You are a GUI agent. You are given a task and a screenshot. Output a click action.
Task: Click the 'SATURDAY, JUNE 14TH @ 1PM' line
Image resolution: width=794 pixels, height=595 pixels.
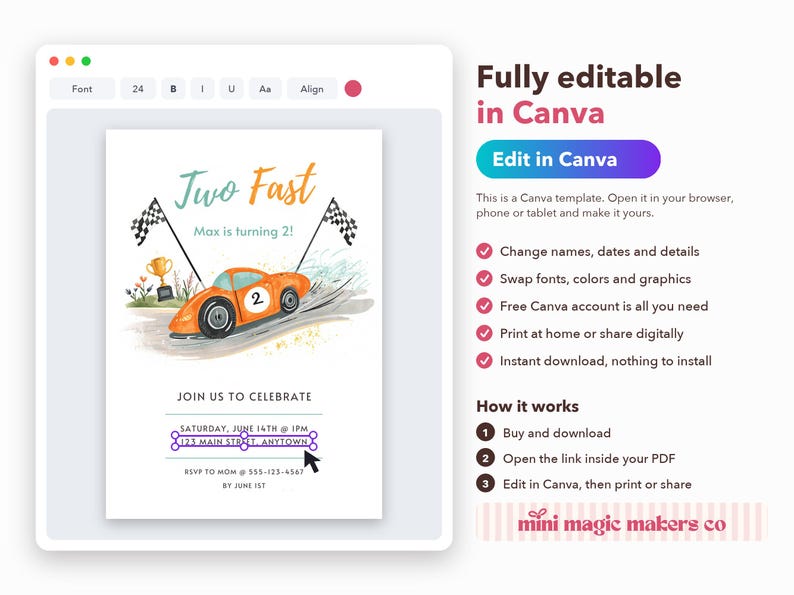tap(244, 428)
